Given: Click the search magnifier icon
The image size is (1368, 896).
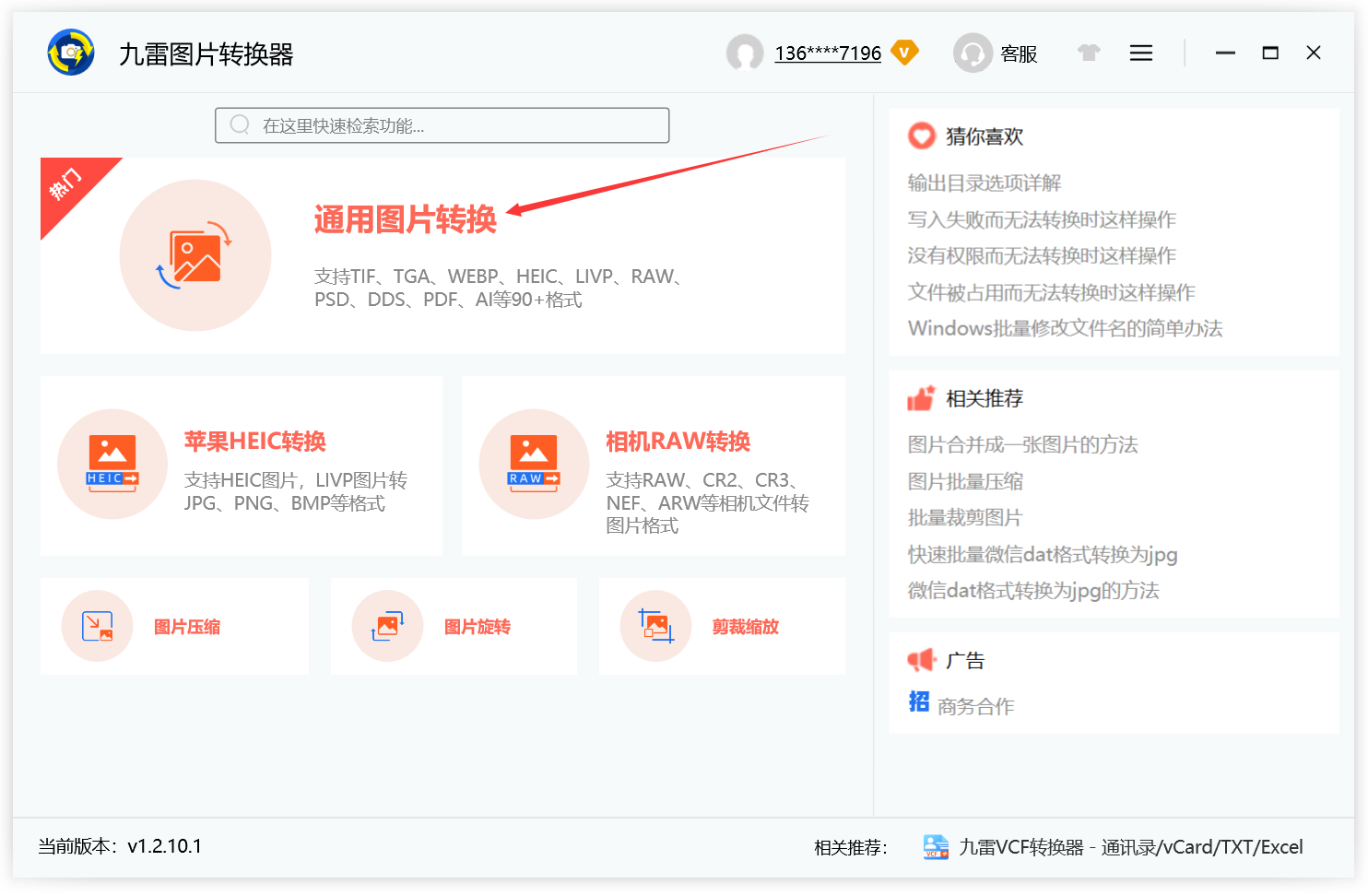Looking at the screenshot, I should pos(240,124).
